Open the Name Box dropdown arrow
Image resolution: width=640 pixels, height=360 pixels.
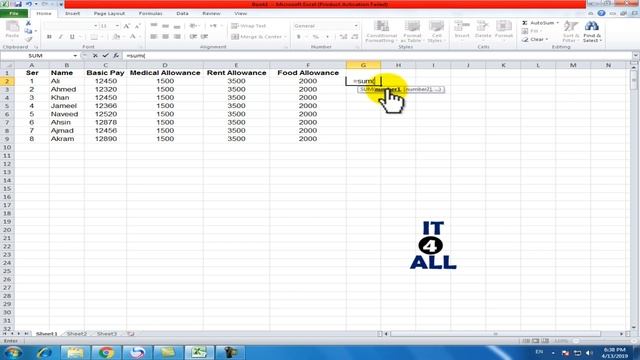75,56
